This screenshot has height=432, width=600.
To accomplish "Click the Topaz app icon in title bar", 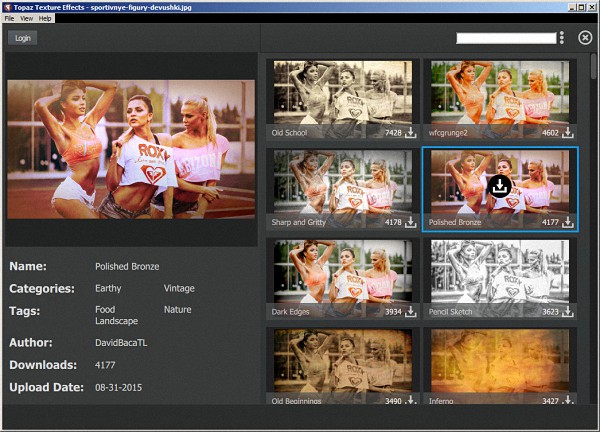I will pos(7,7).
